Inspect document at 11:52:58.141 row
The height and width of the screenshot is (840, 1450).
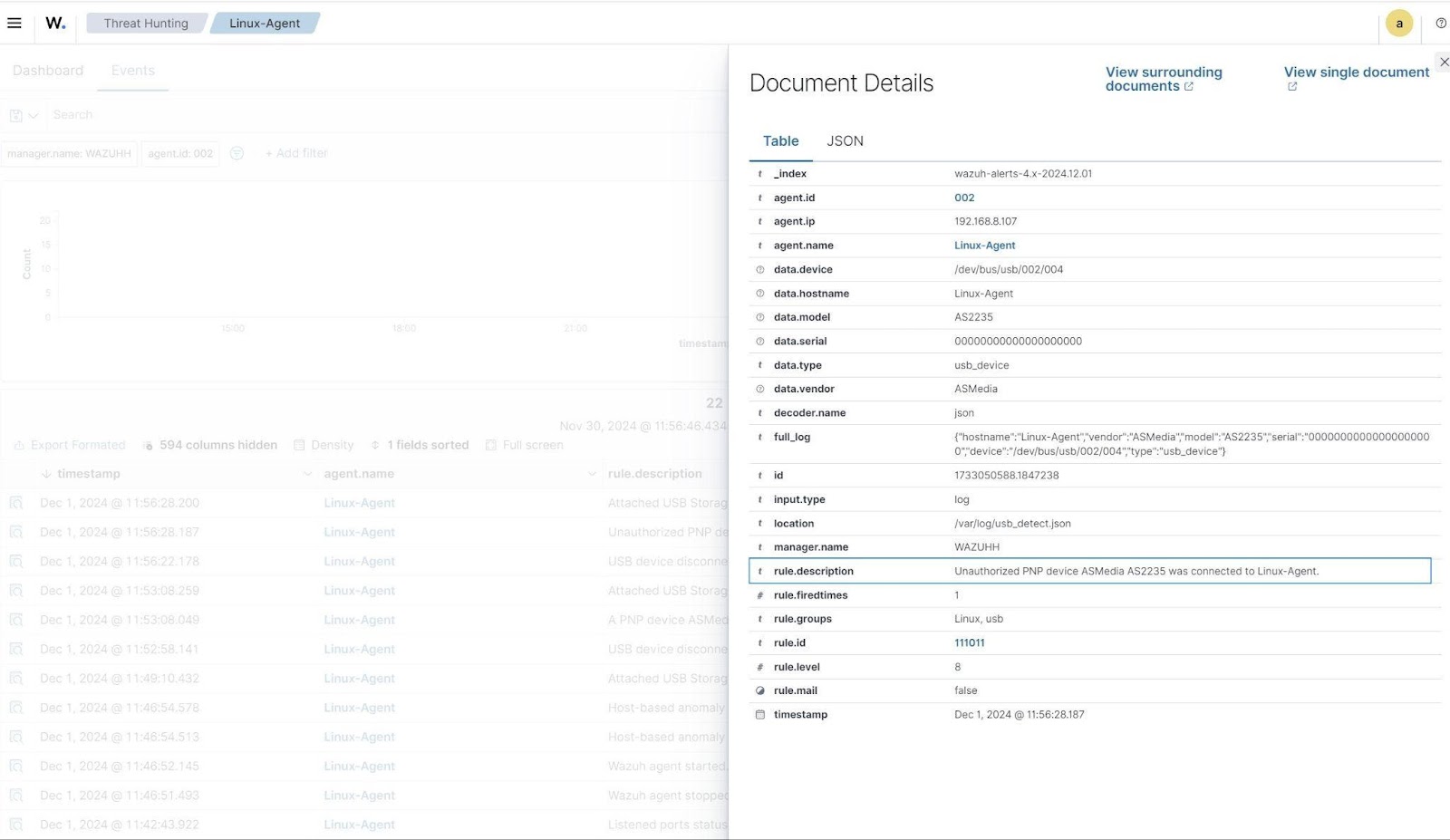[15, 650]
